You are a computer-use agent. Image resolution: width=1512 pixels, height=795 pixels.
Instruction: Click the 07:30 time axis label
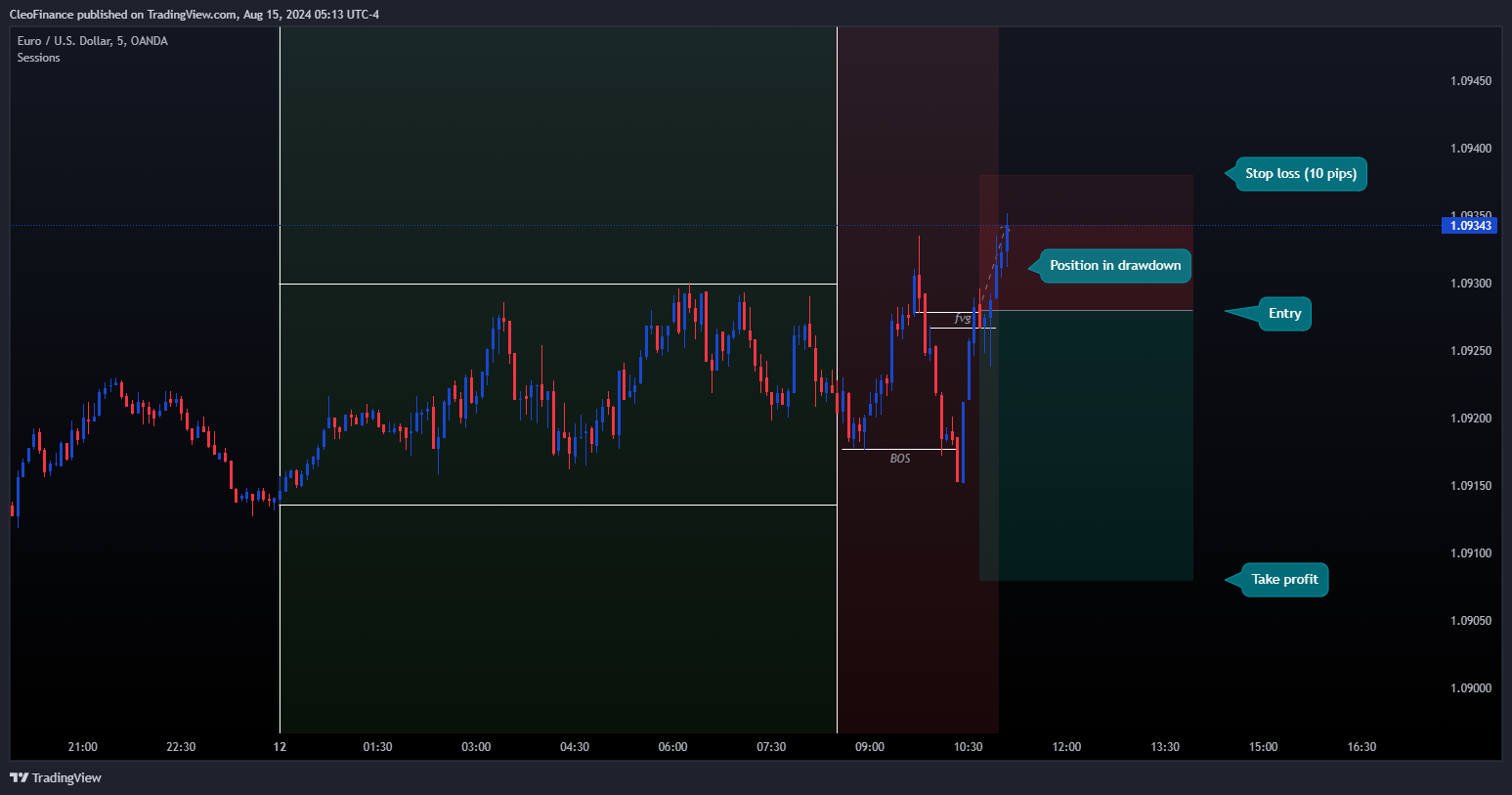tap(771, 747)
